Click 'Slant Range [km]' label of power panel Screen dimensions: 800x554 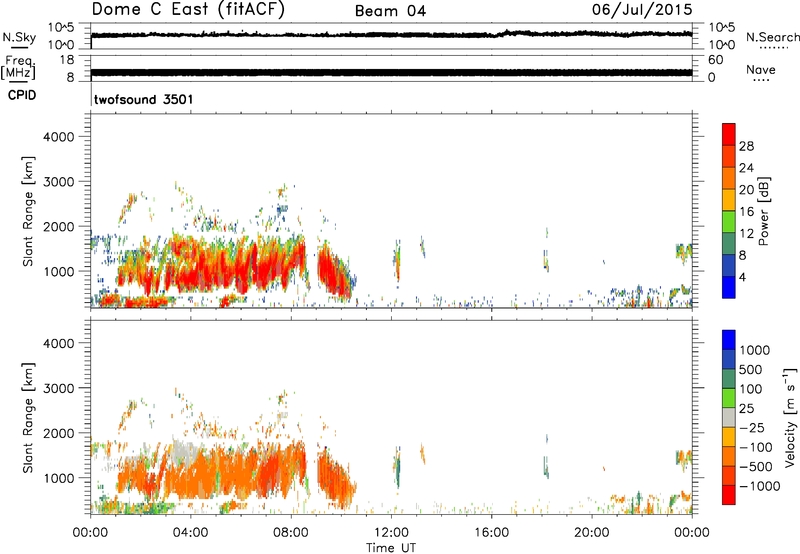pyautogui.click(x=28, y=211)
